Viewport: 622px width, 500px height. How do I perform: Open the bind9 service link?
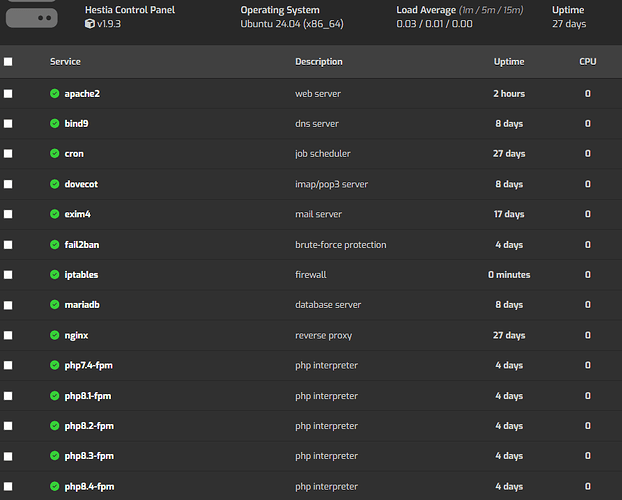77,124
